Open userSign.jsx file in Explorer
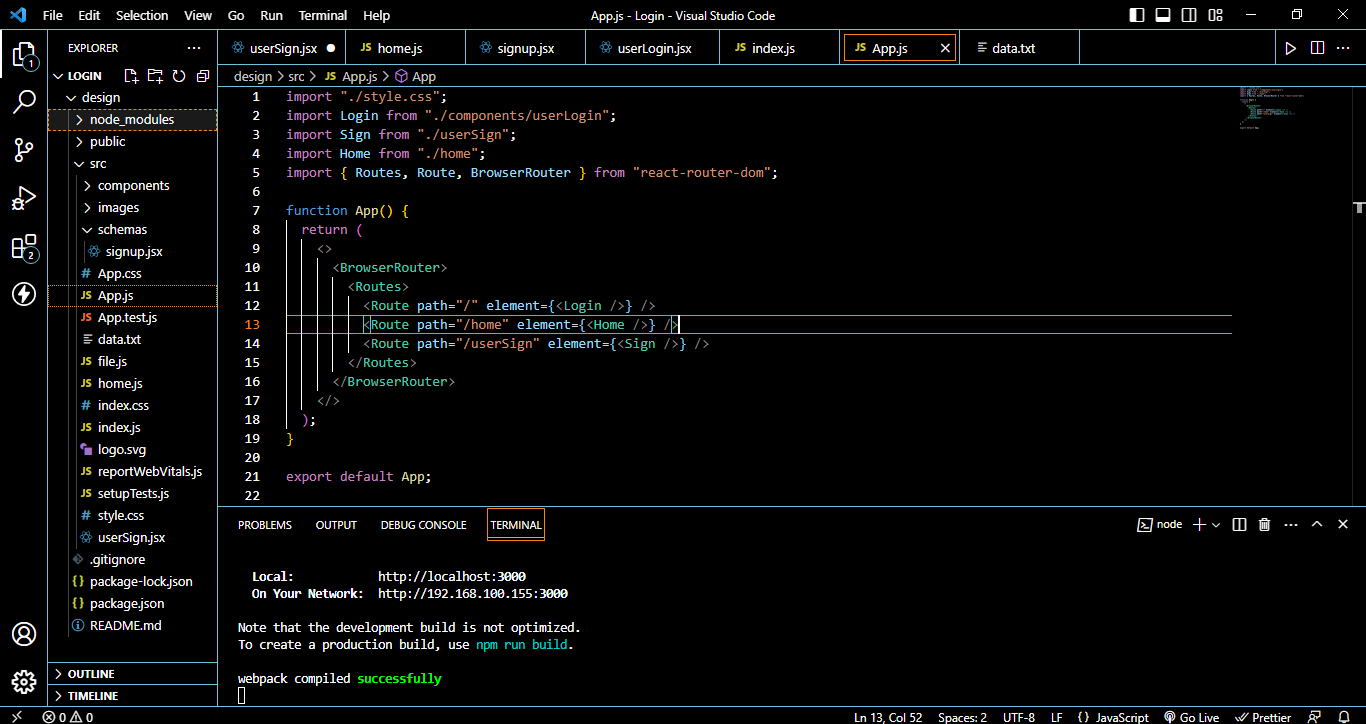The height and width of the screenshot is (724, 1366). 133,537
